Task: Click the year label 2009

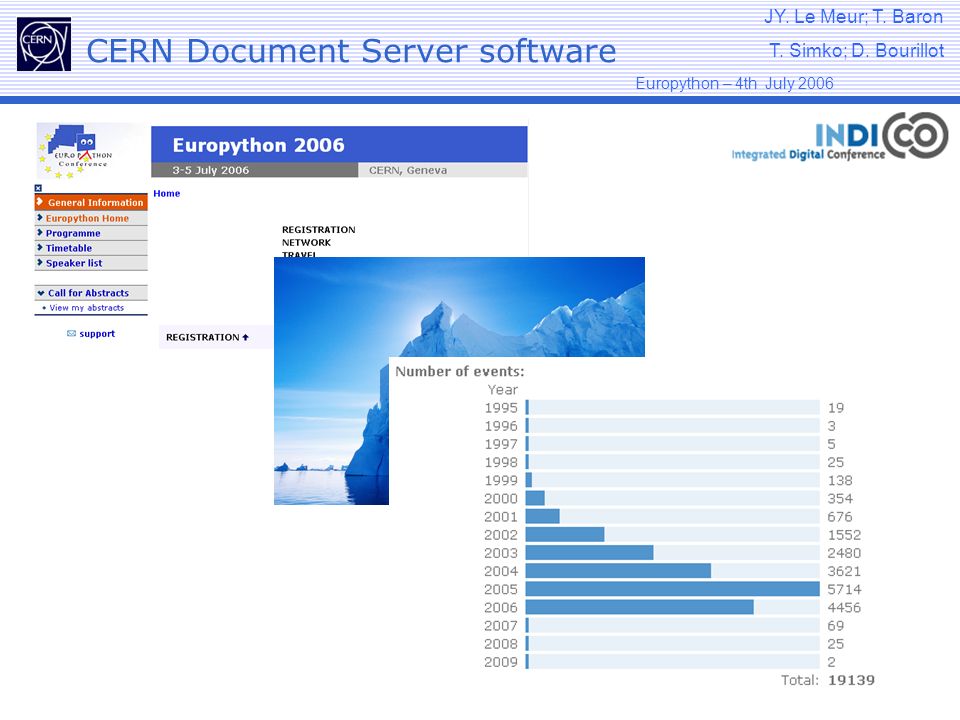Action: click(x=501, y=662)
